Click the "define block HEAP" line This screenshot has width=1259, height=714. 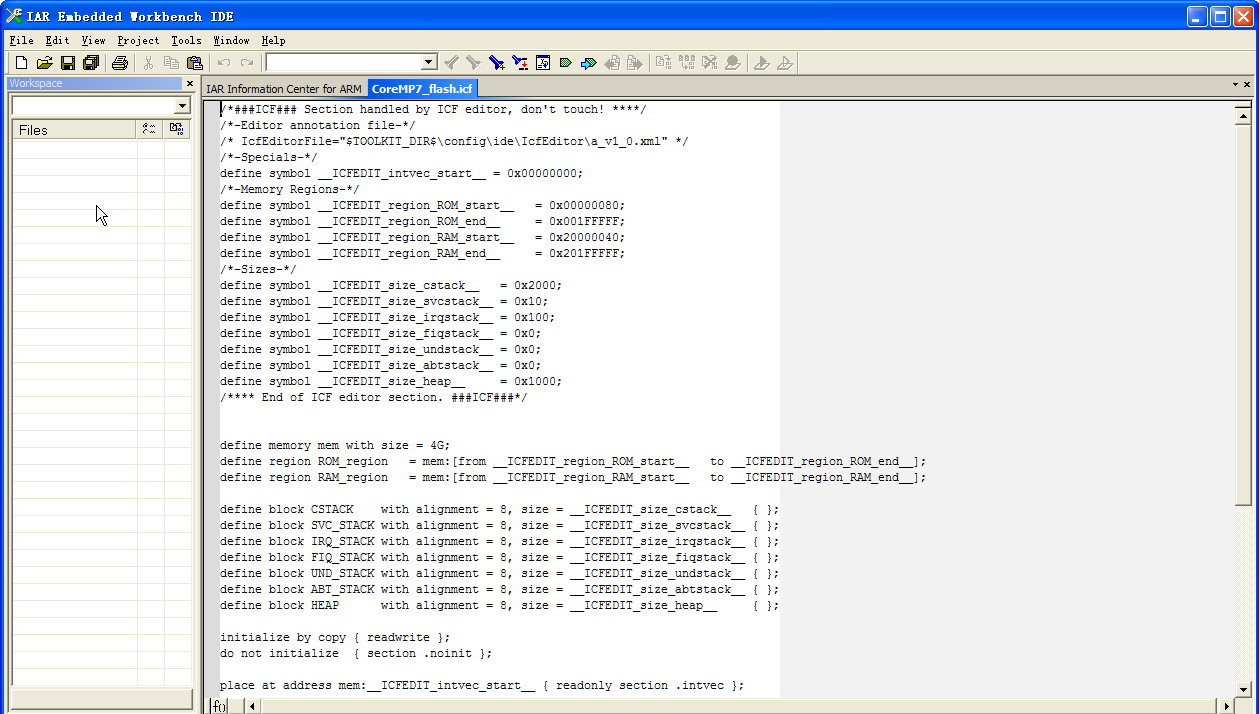pos(499,605)
